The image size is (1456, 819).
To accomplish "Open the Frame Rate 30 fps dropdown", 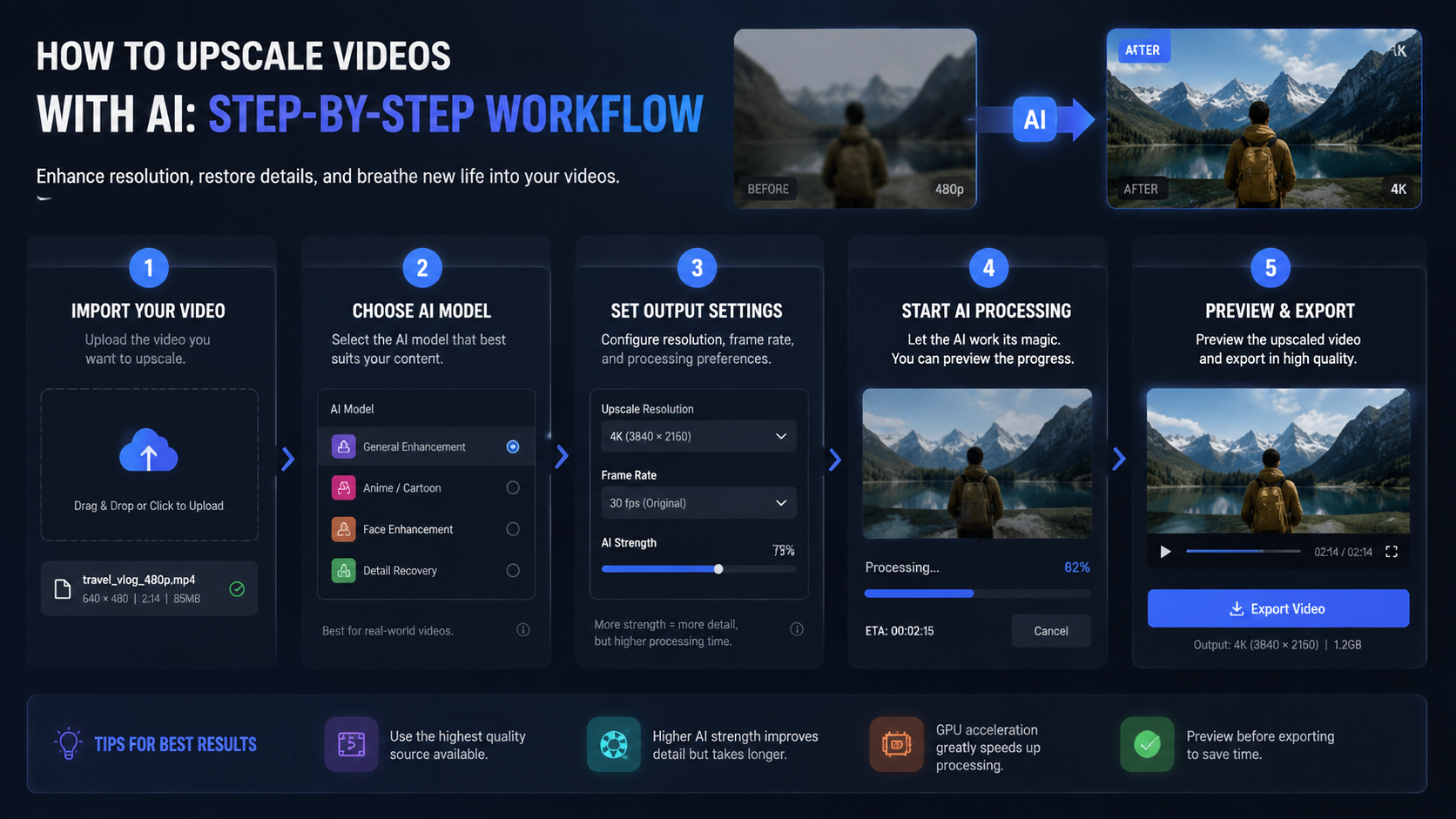I will (x=698, y=503).
